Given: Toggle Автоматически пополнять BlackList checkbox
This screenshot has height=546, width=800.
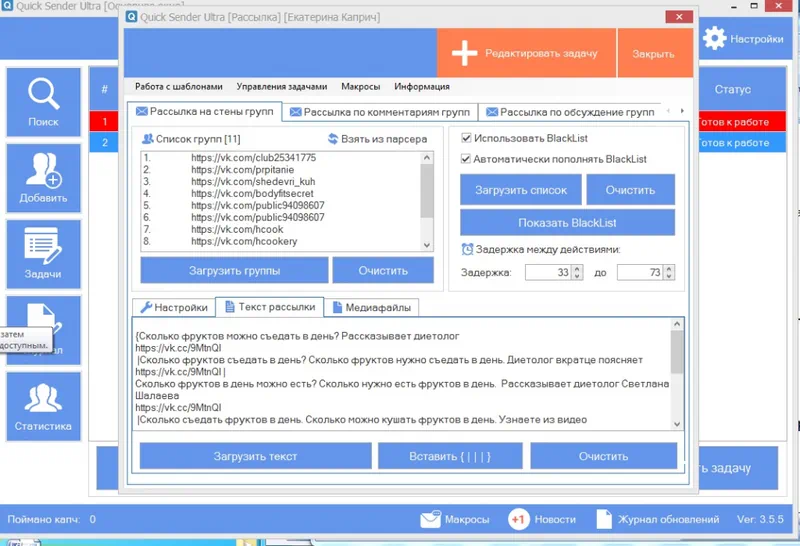Looking at the screenshot, I should 466,159.
